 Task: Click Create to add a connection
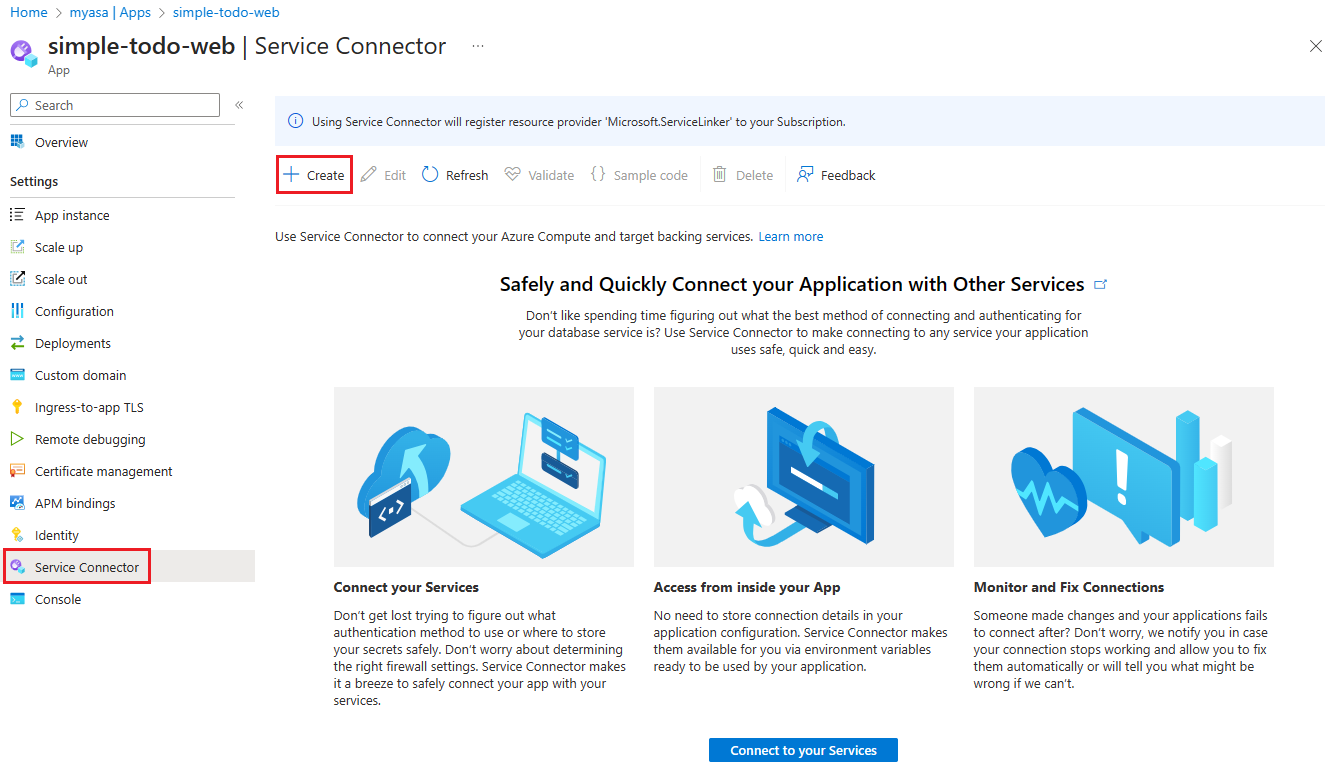point(314,175)
